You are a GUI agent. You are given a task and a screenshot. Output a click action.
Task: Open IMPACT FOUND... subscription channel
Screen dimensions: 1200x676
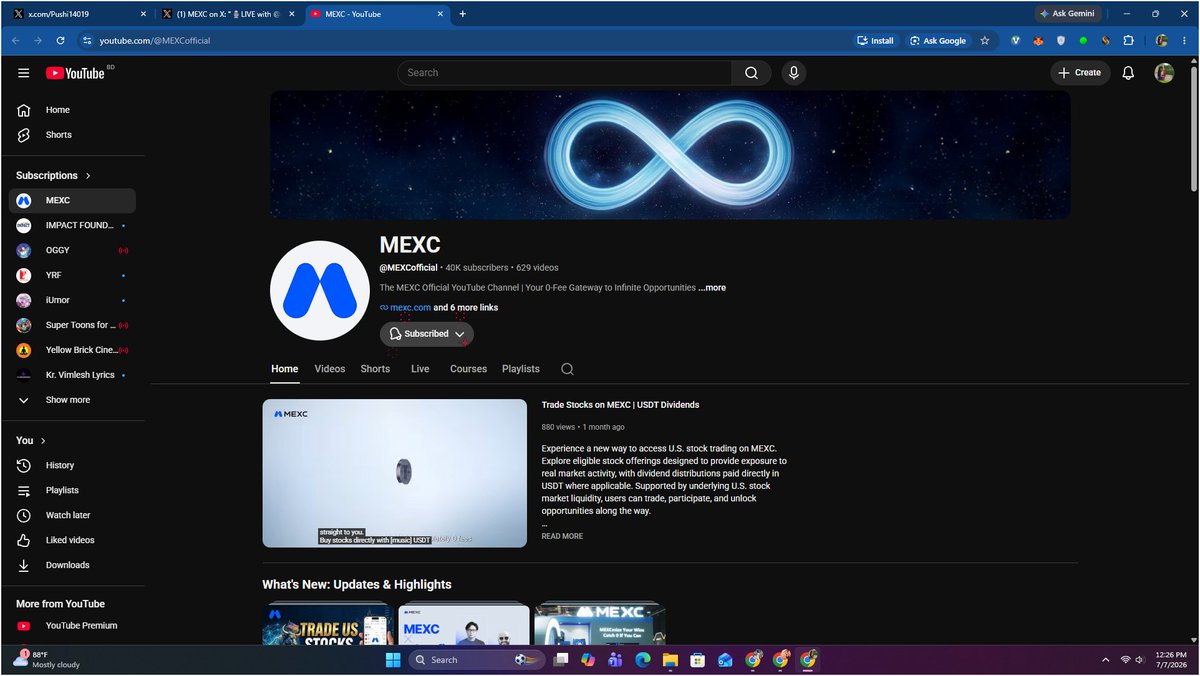click(x=72, y=225)
